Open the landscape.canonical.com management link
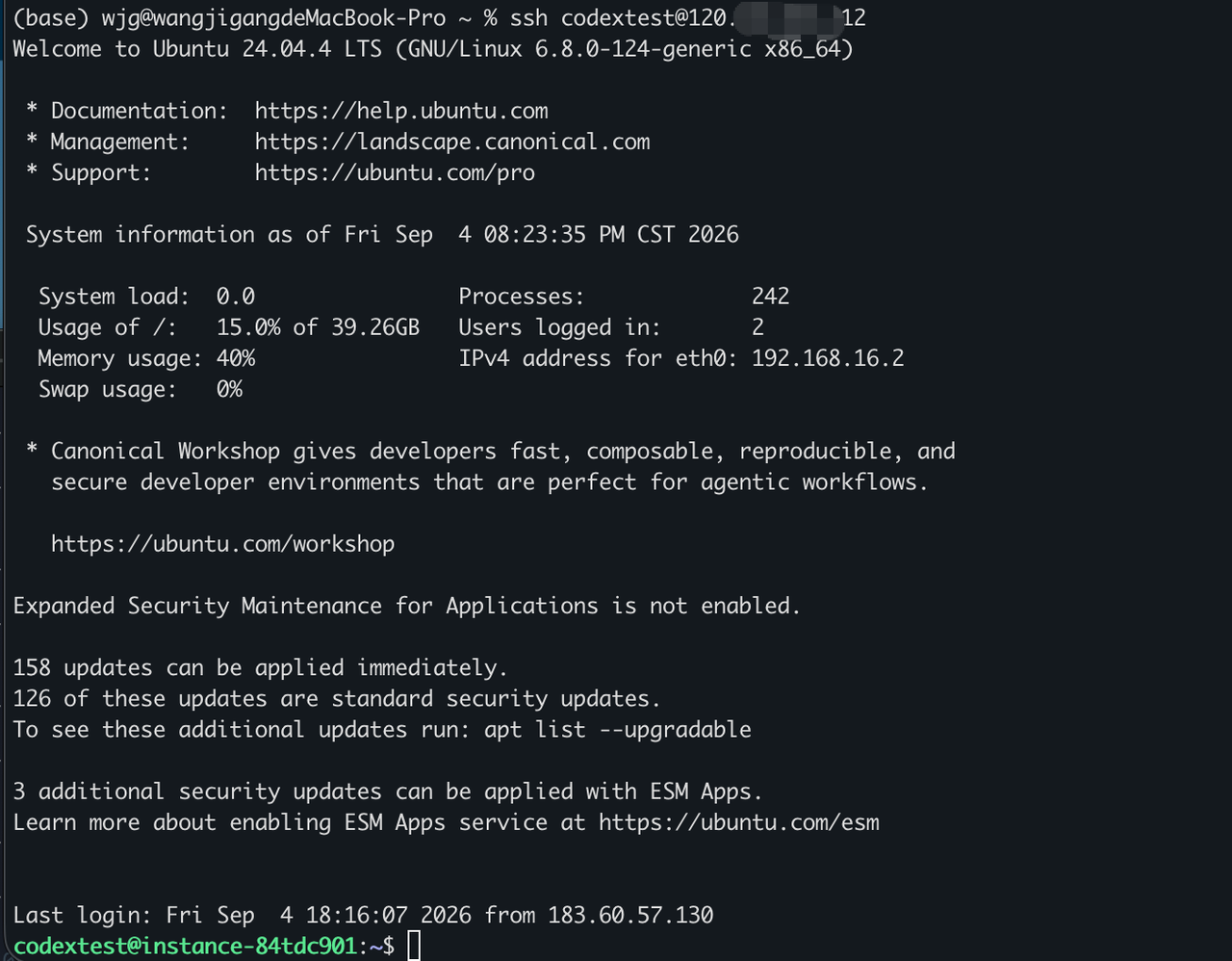 pyautogui.click(x=452, y=142)
